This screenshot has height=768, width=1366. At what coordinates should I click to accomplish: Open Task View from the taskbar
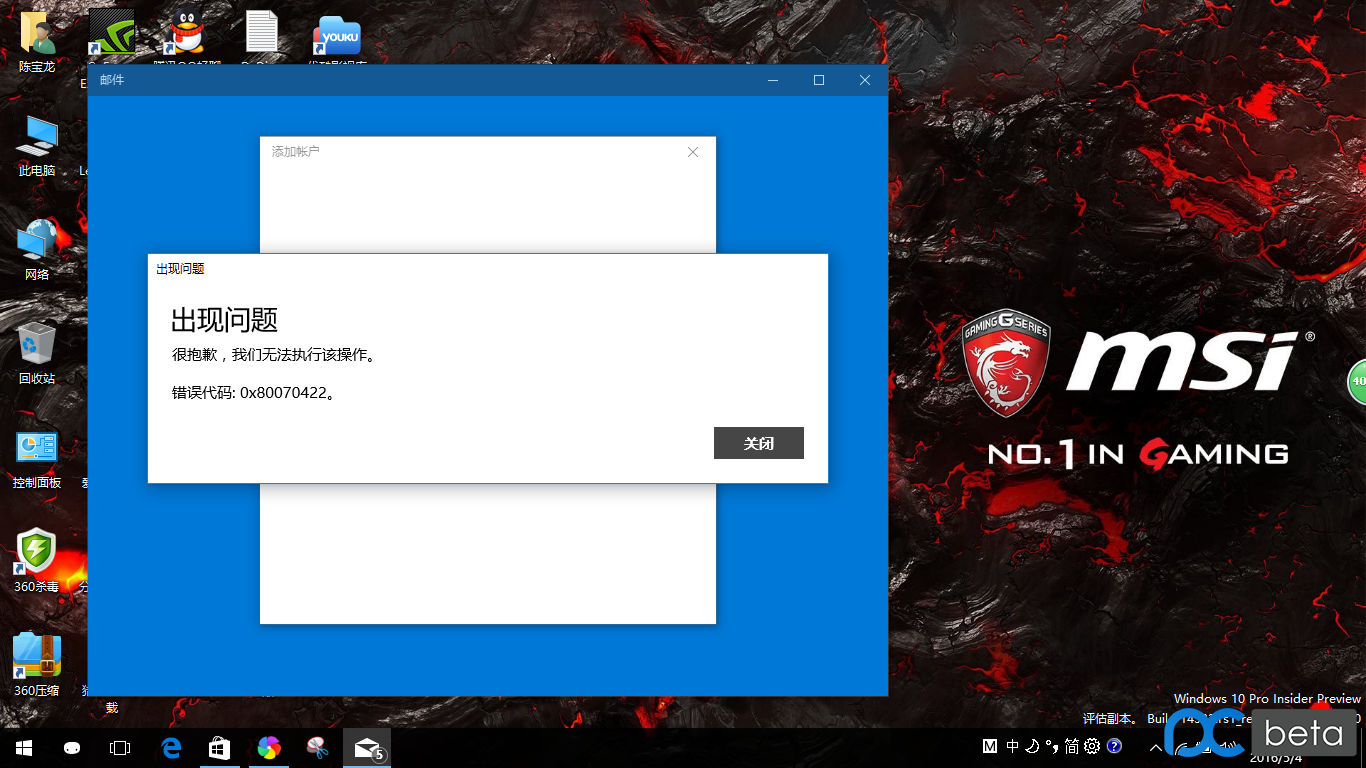120,747
